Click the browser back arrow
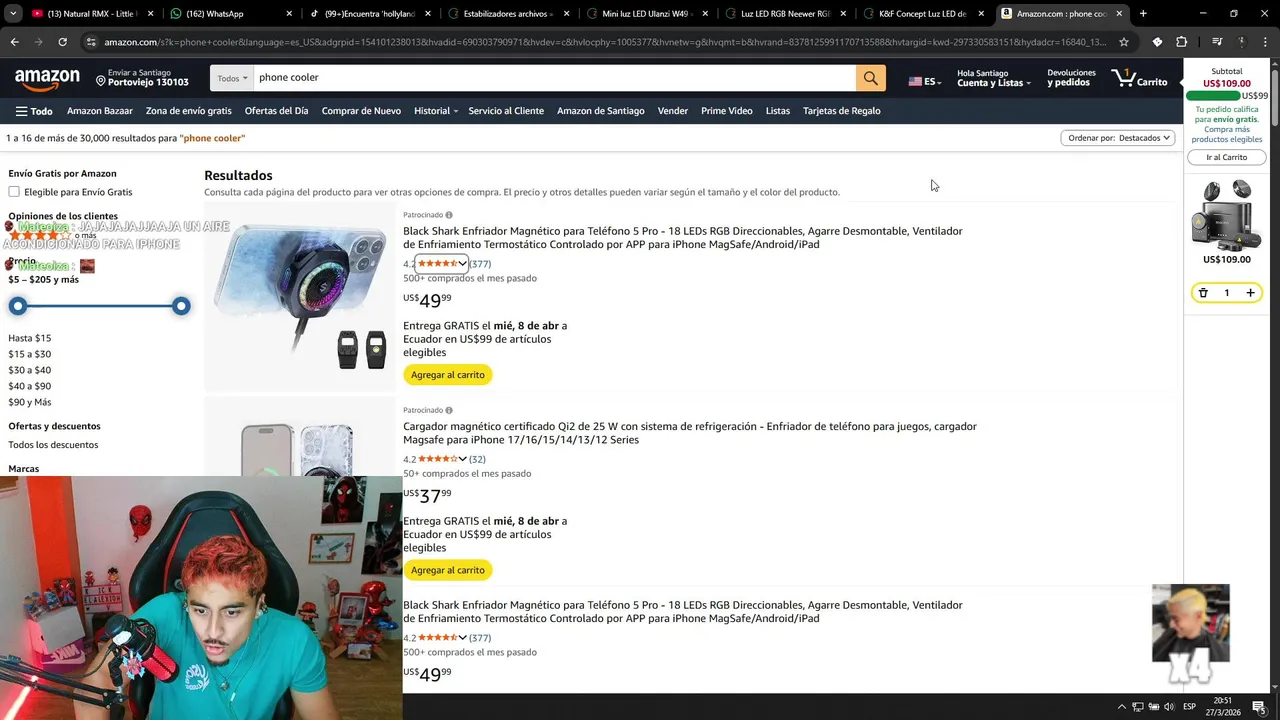This screenshot has width=1280, height=720. tap(14, 42)
